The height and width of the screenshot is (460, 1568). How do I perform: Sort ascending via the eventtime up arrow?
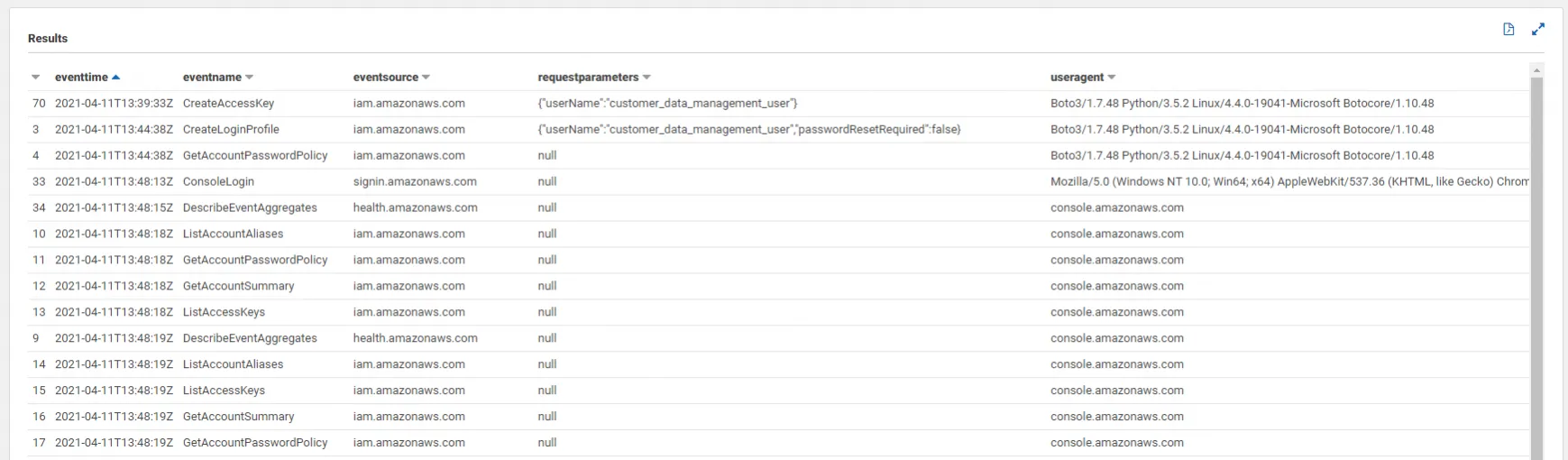(x=116, y=78)
